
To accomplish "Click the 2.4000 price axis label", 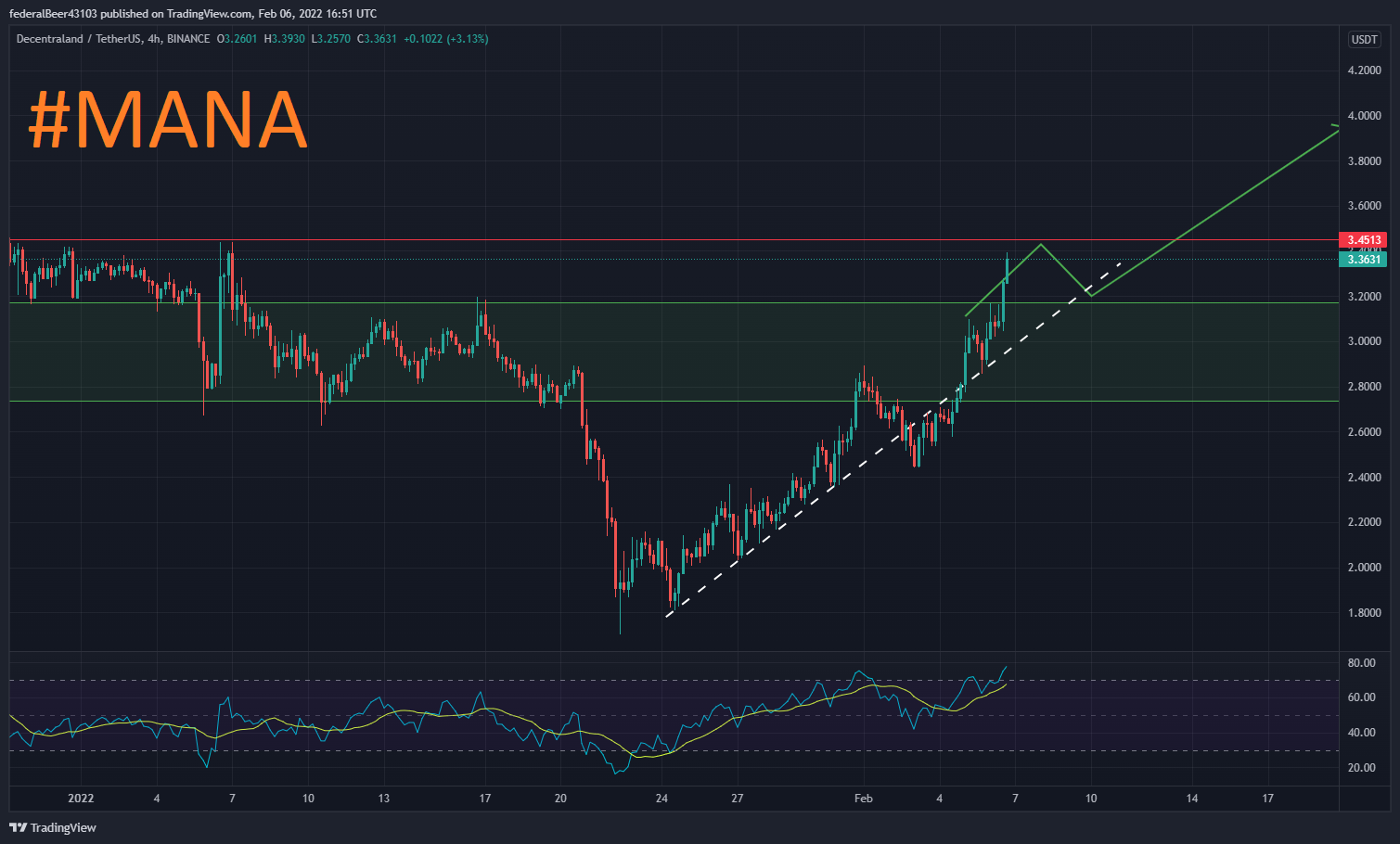I will point(1364,478).
